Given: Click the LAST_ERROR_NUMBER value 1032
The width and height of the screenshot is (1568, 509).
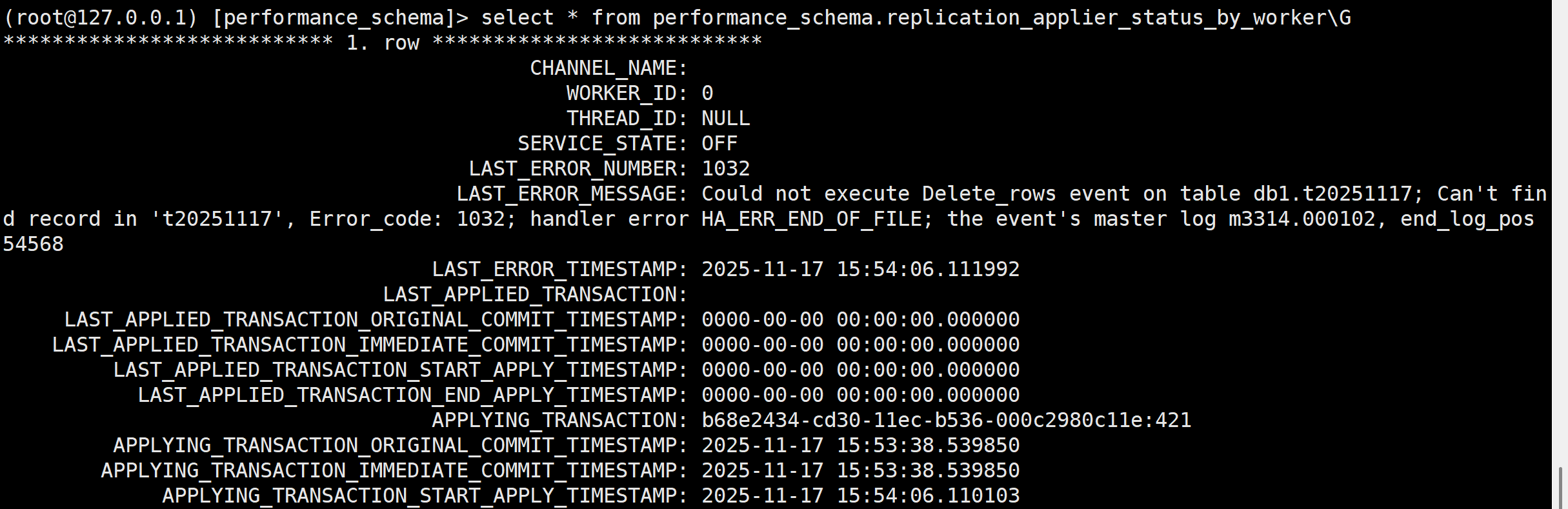Looking at the screenshot, I should (x=725, y=168).
